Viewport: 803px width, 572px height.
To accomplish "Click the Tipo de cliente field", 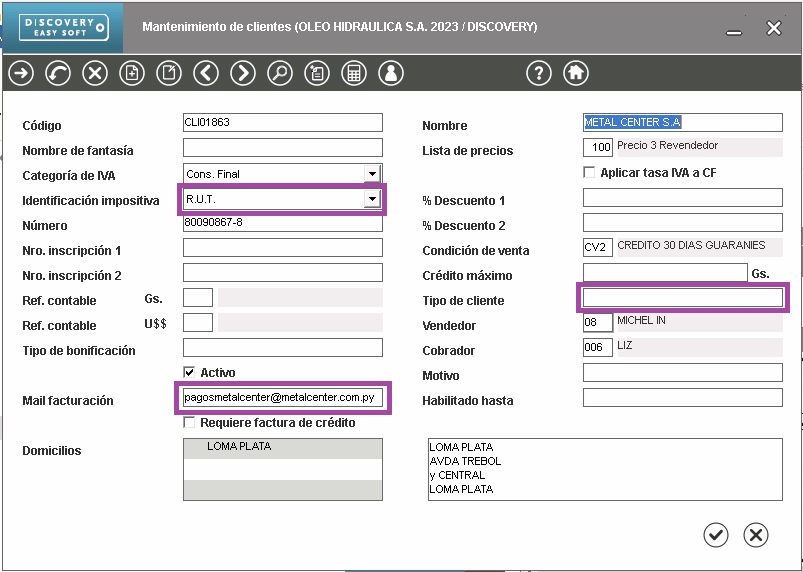I will [x=682, y=298].
